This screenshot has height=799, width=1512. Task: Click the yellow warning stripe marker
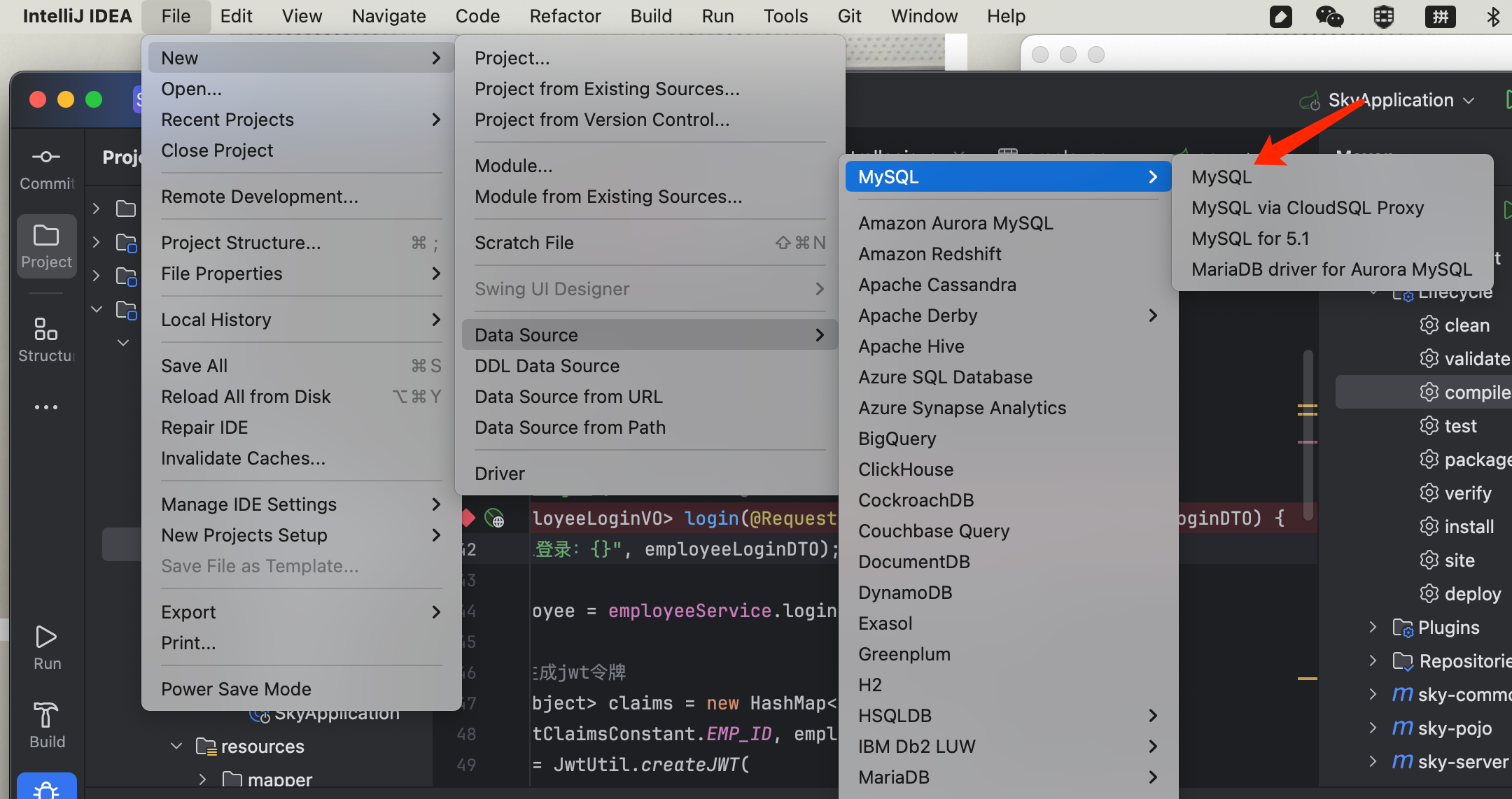[1308, 679]
